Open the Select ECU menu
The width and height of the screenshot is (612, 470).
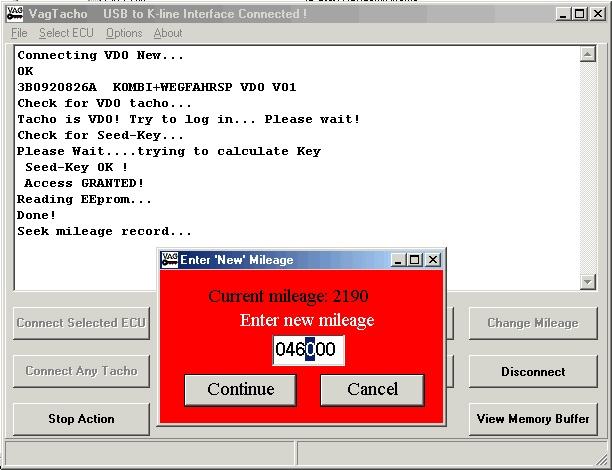(66, 33)
